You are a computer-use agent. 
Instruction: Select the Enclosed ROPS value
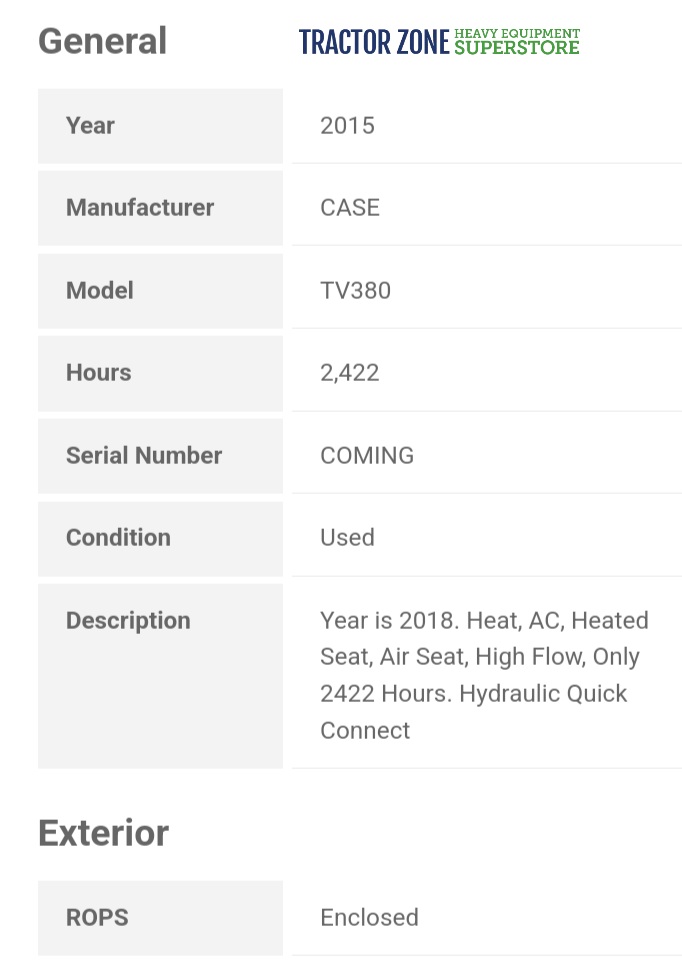tap(369, 917)
